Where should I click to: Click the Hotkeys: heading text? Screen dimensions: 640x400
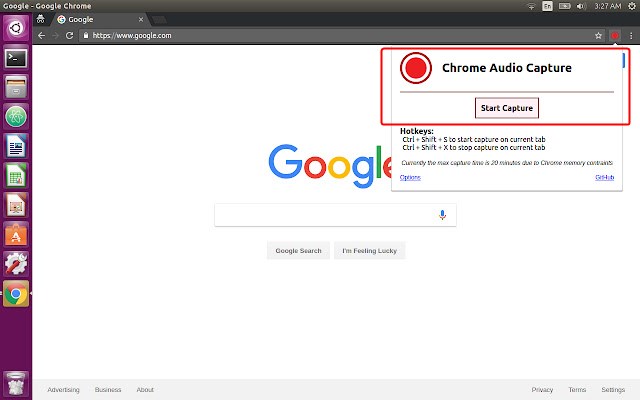pos(417,131)
